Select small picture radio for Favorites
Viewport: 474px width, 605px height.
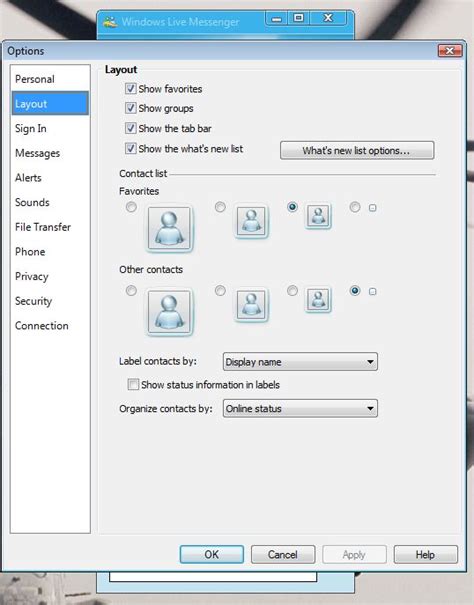click(292, 207)
